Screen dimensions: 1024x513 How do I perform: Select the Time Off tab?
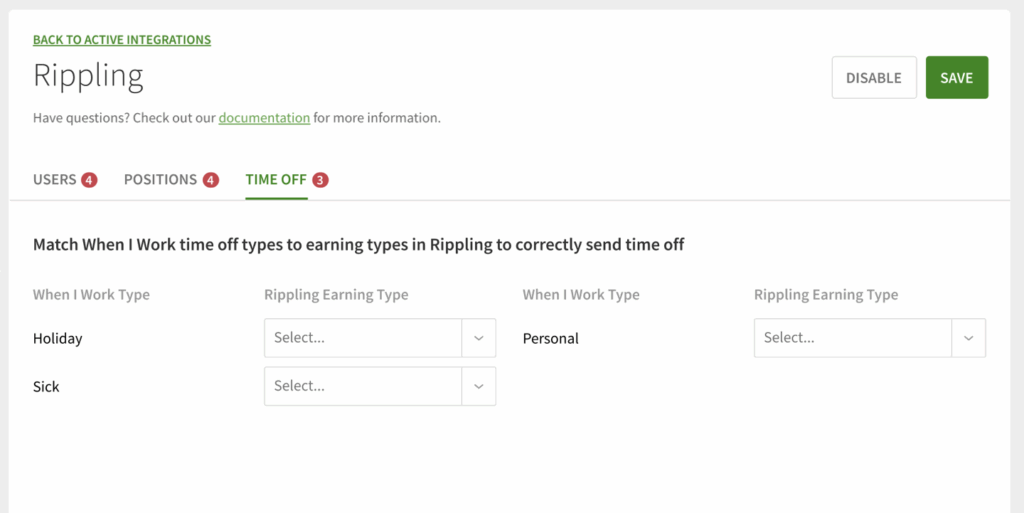pos(276,180)
